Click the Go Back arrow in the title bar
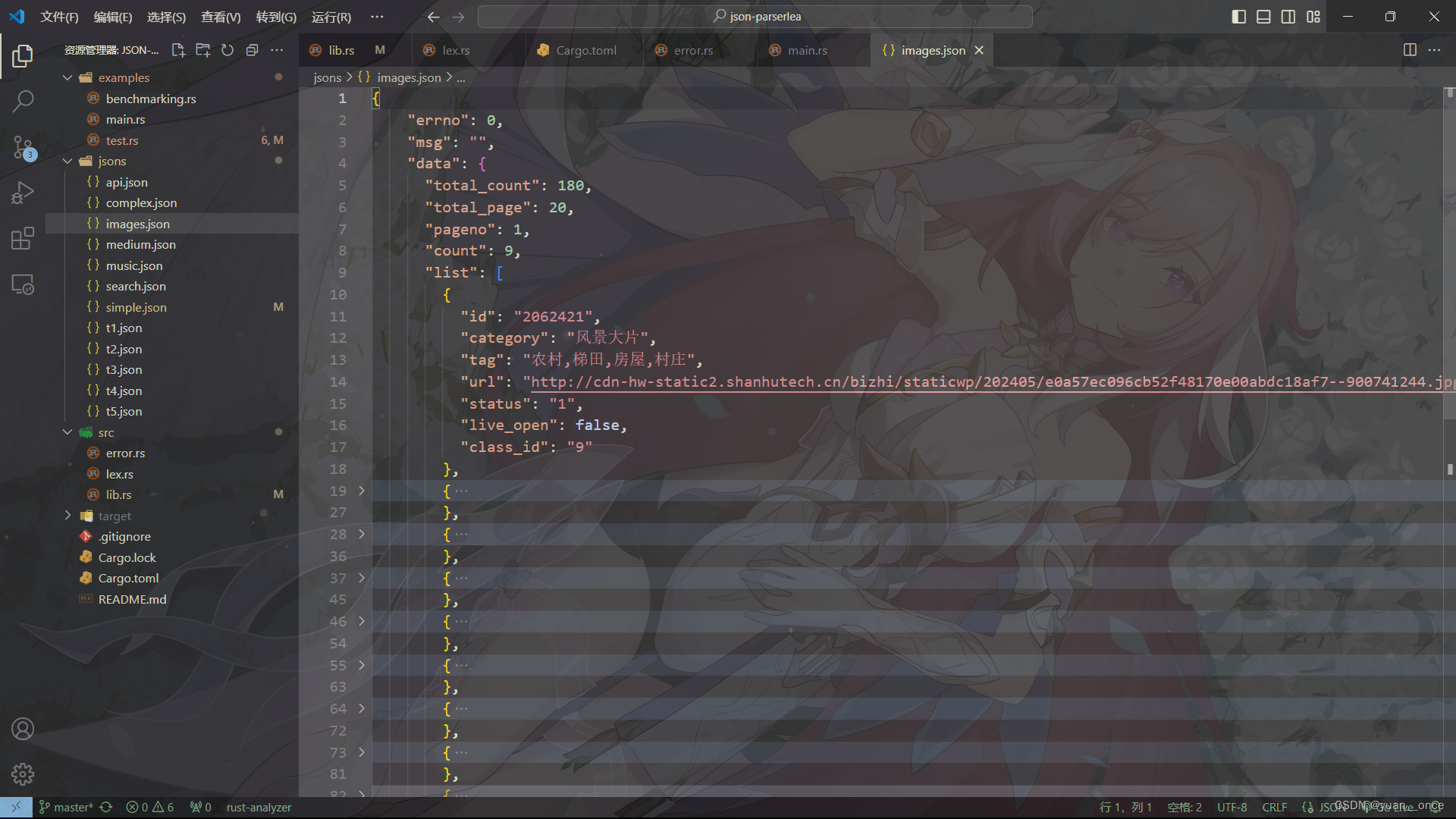This screenshot has height=819, width=1456. (x=433, y=17)
